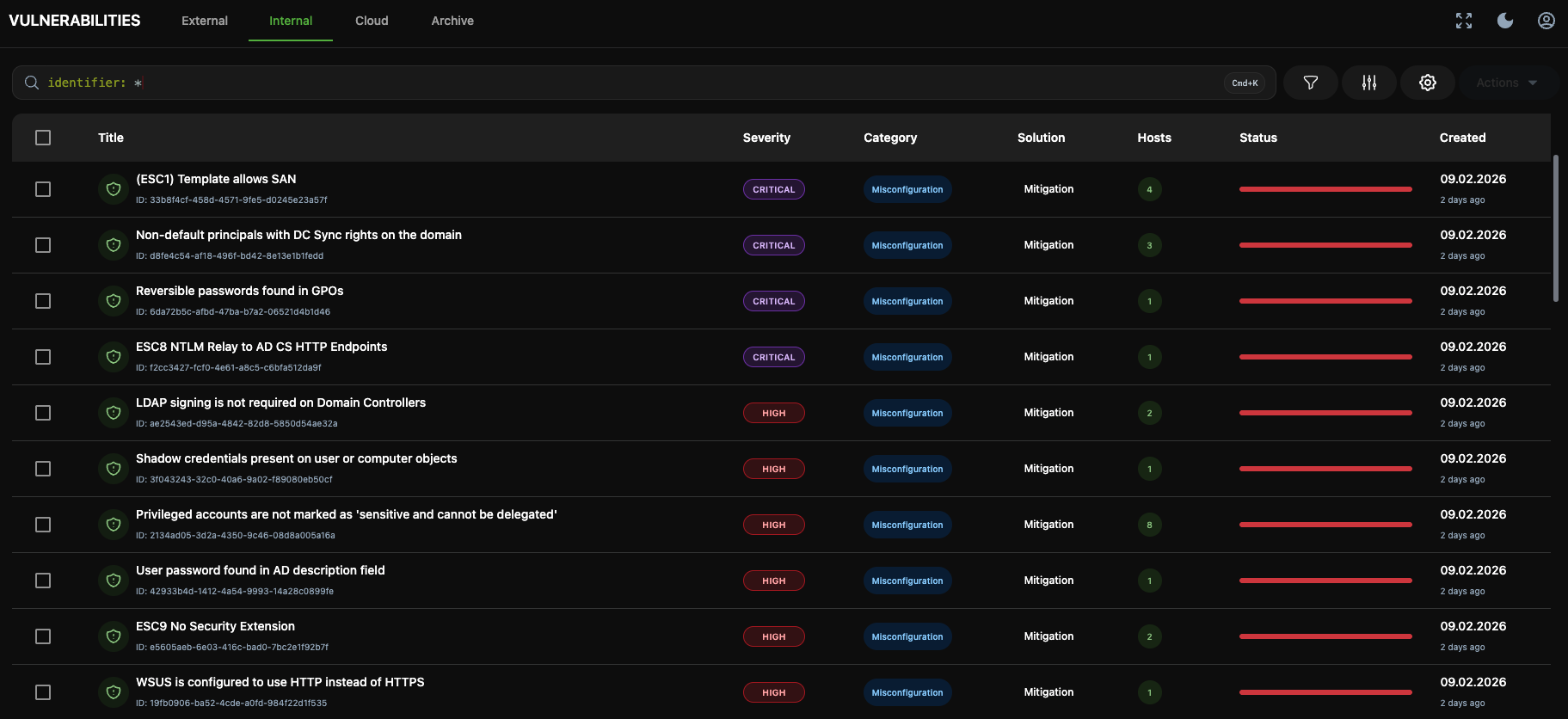Open 'WSUS is configured to use HTTP' entry
Viewport: 1568px width, 719px height.
coord(280,682)
